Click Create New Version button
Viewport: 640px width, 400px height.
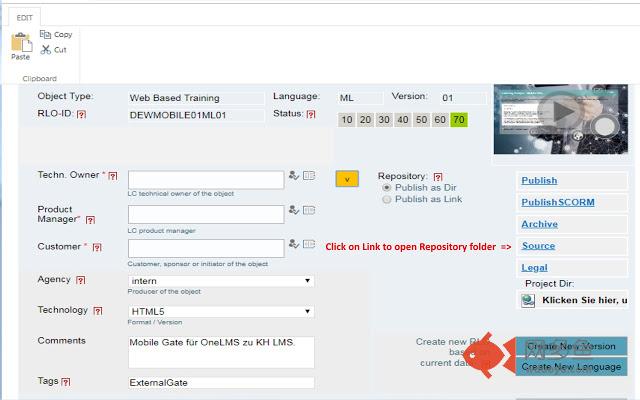pyautogui.click(x=571, y=346)
